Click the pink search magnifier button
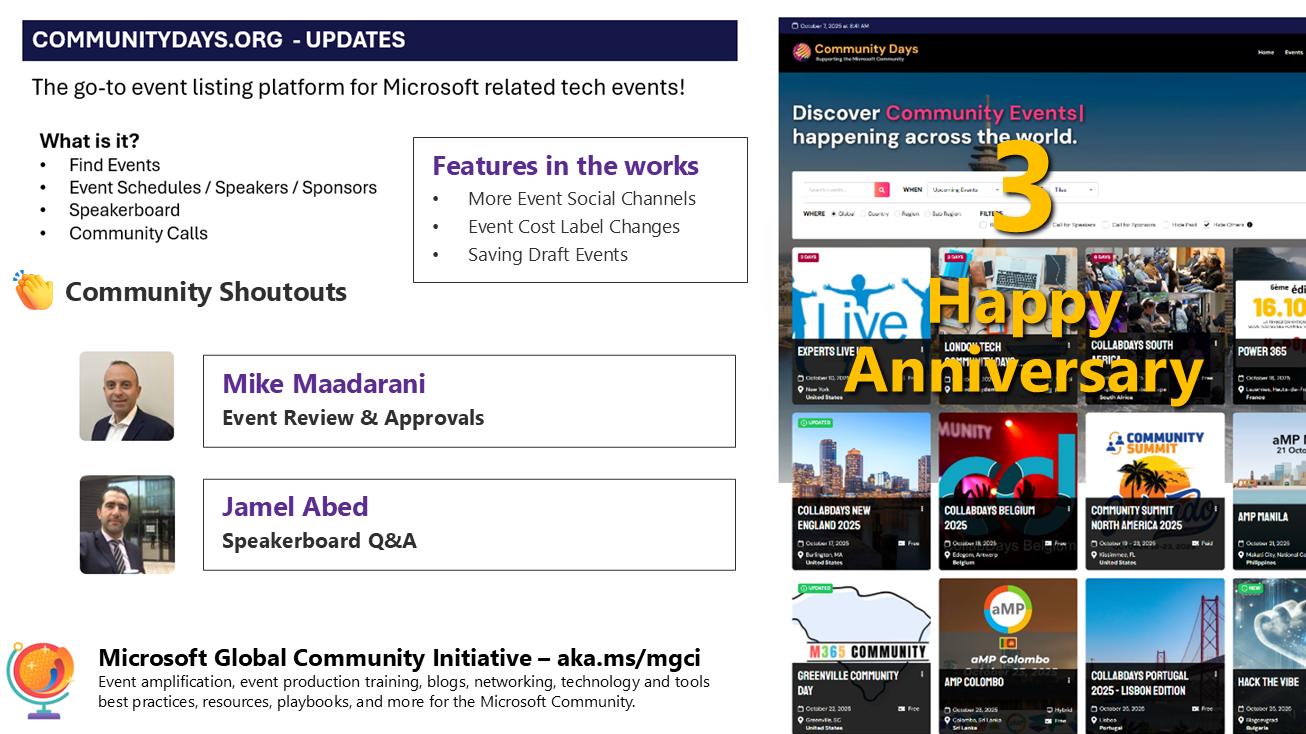The width and height of the screenshot is (1306, 734). (882, 189)
